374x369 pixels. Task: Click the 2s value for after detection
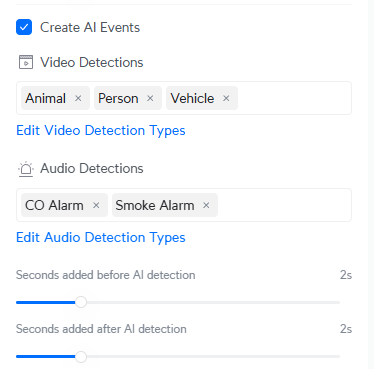346,329
